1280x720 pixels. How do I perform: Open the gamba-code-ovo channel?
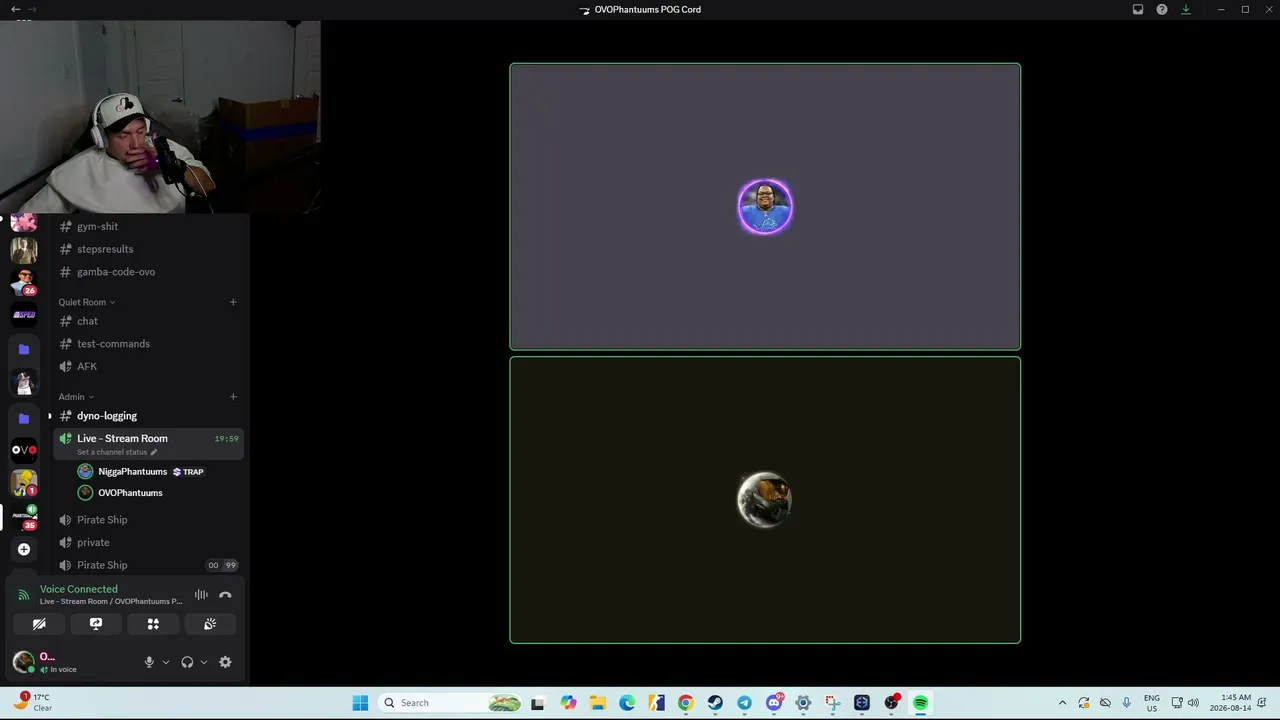click(x=148, y=272)
